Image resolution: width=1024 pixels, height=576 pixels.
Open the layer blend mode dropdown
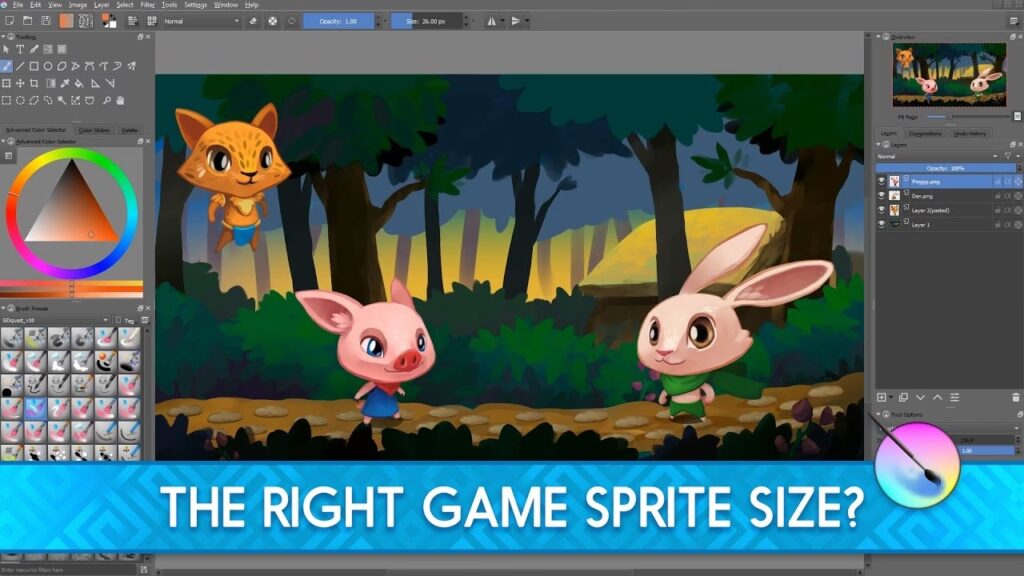click(934, 156)
